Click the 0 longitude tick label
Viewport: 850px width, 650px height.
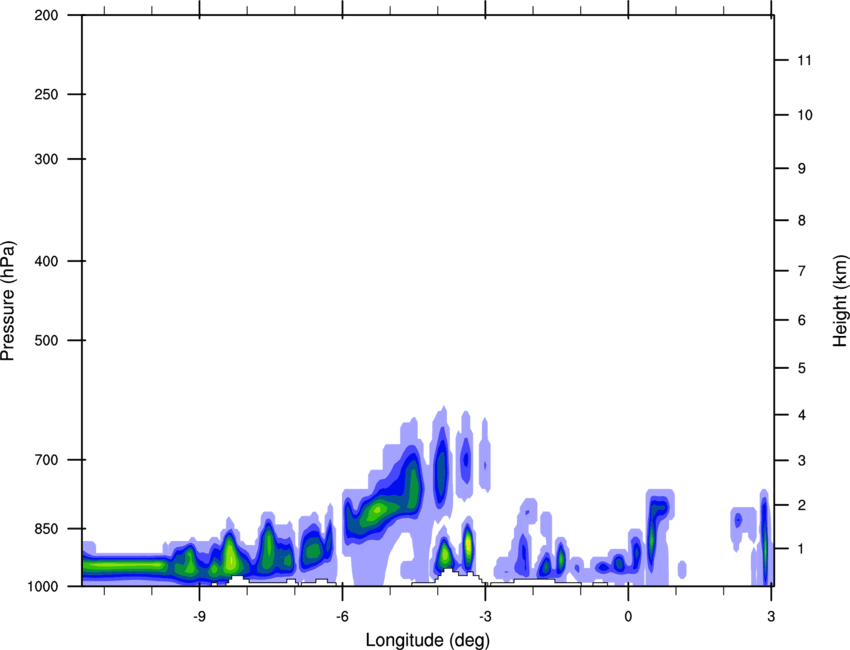(628, 616)
